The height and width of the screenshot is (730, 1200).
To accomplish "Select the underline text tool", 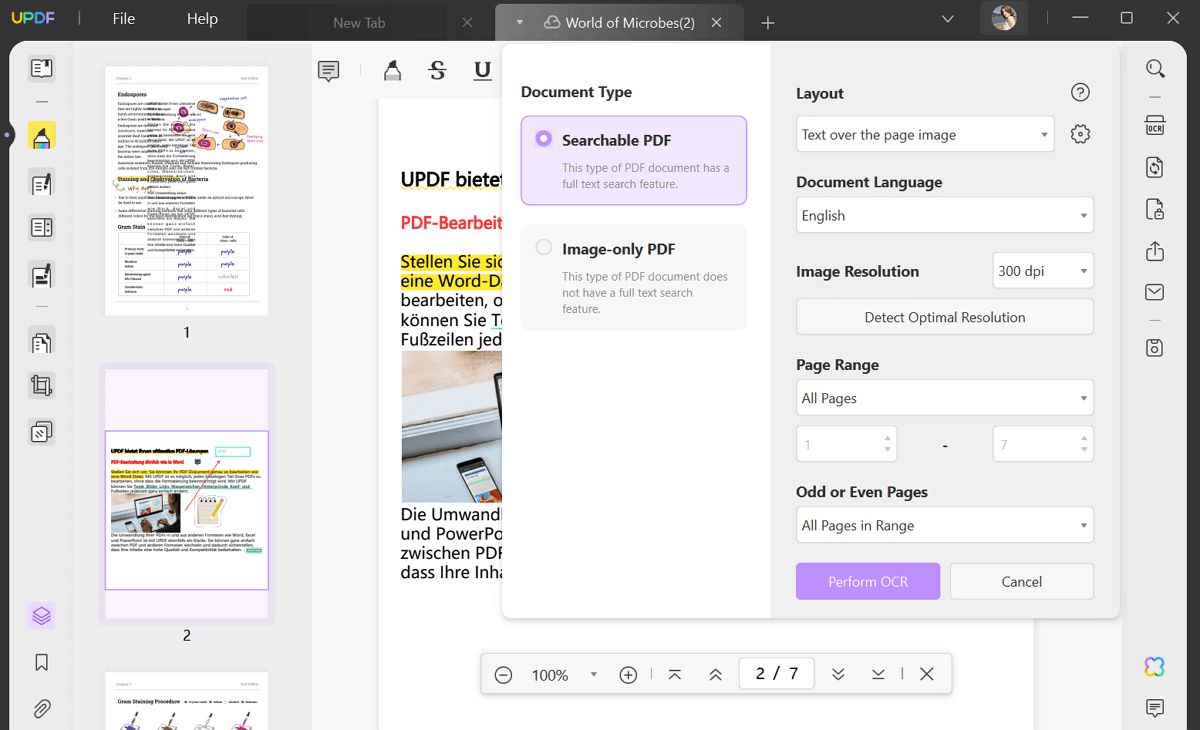I will click(x=482, y=70).
